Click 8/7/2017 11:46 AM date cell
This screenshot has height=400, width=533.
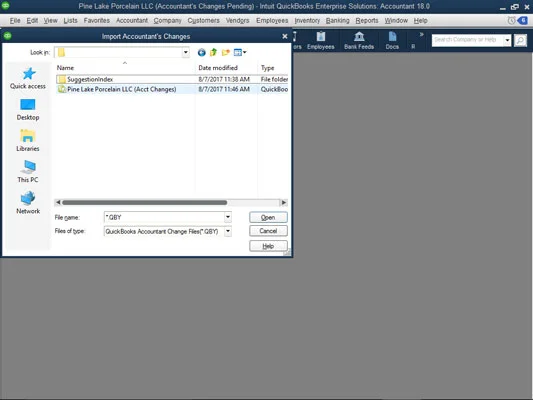point(224,89)
